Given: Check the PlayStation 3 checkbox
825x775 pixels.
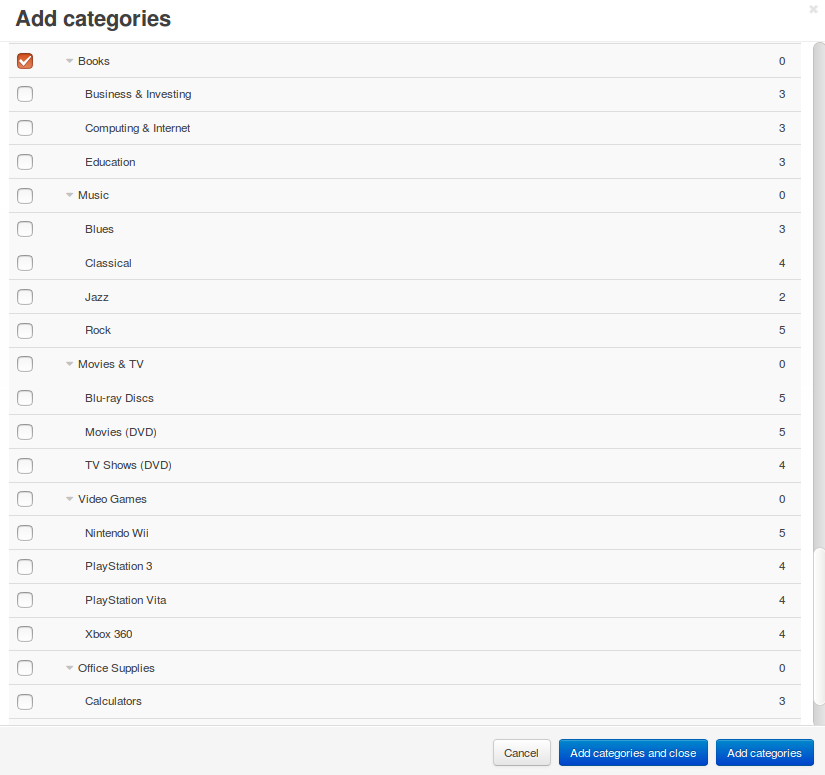Looking at the screenshot, I should (x=25, y=567).
